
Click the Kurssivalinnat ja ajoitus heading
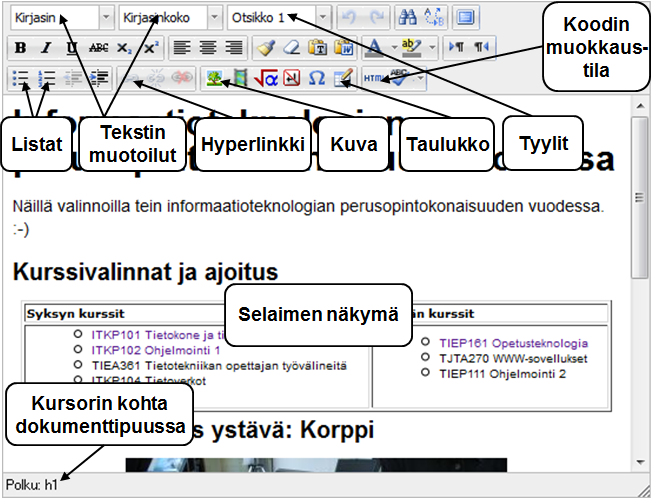pyautogui.click(x=145, y=272)
